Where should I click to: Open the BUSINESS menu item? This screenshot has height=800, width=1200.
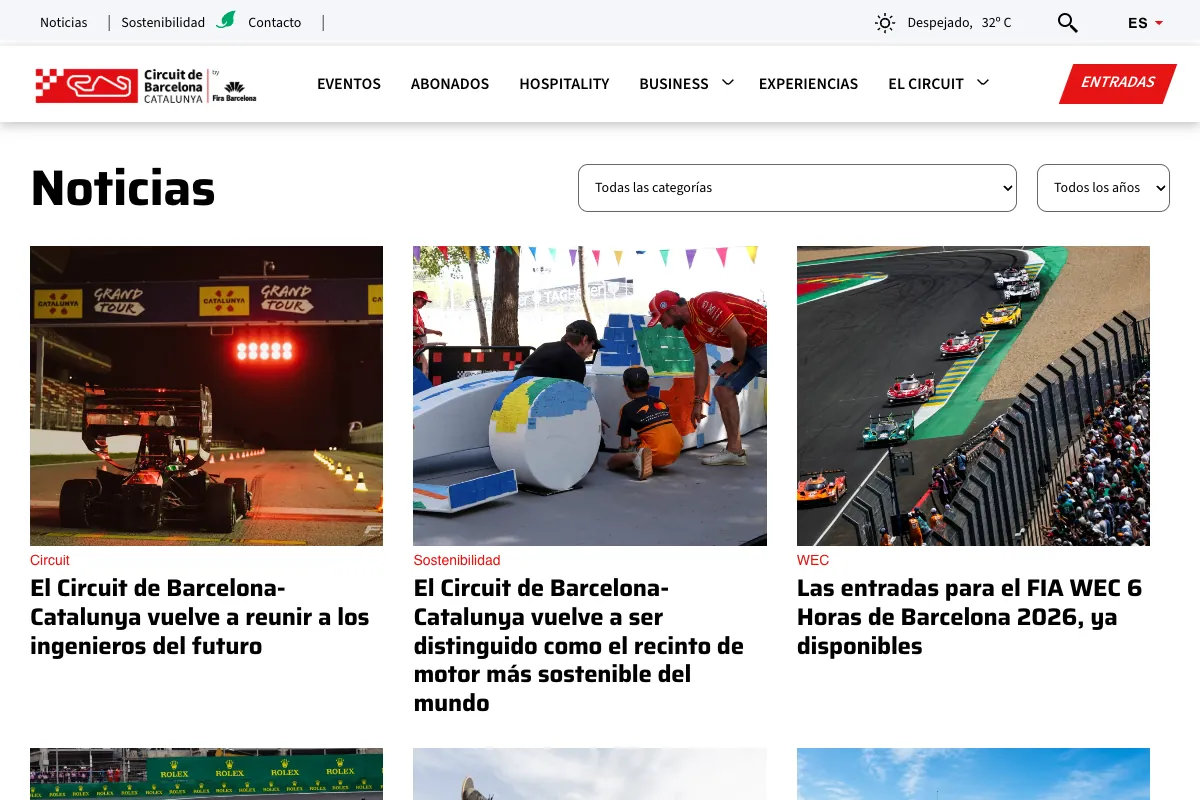674,84
